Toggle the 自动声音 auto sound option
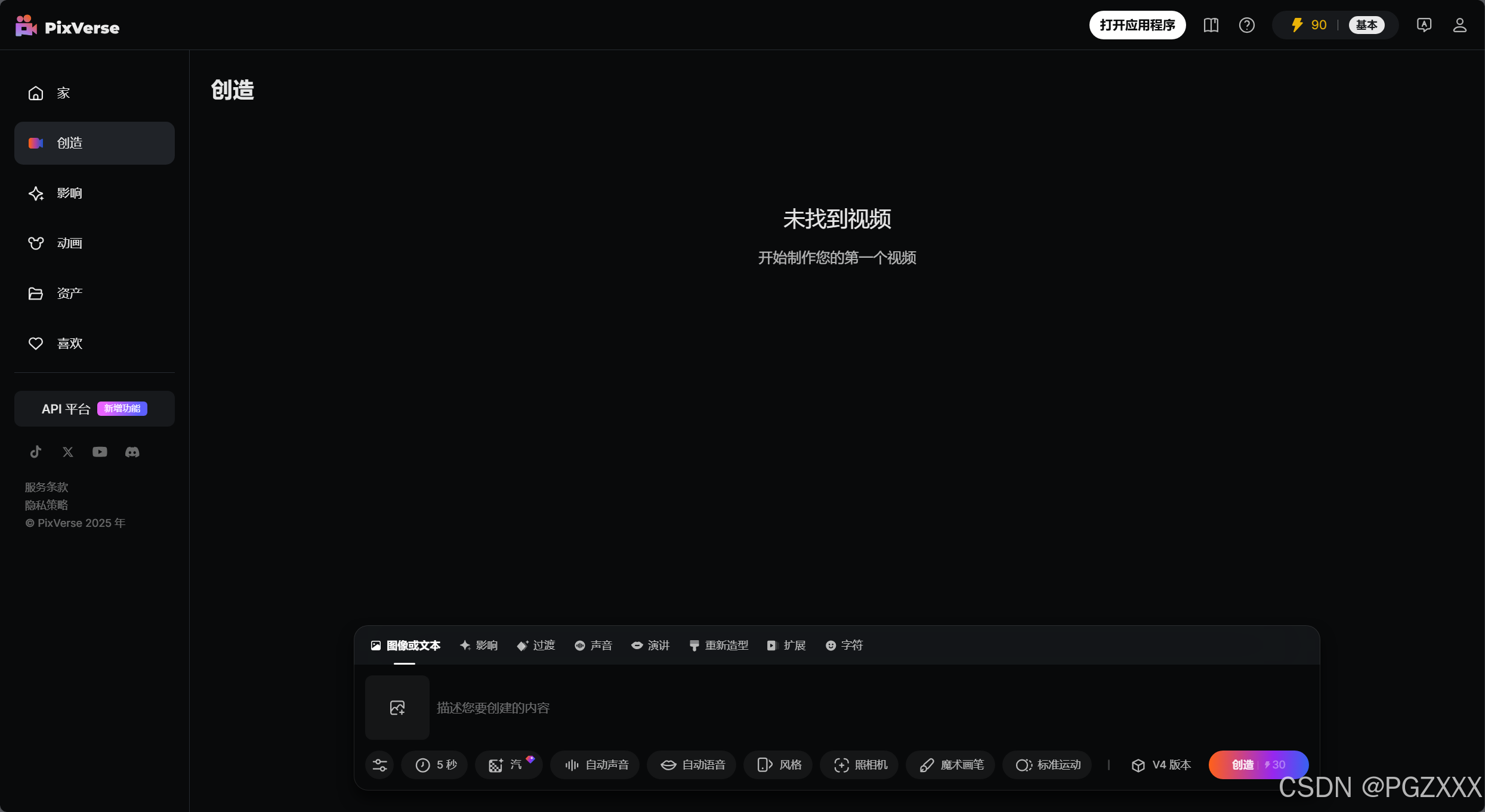This screenshot has height=812, width=1485. tap(596, 765)
